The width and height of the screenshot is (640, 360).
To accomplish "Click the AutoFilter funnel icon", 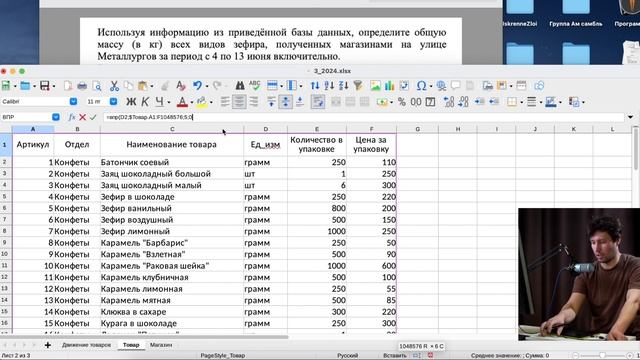I will 358,86.
